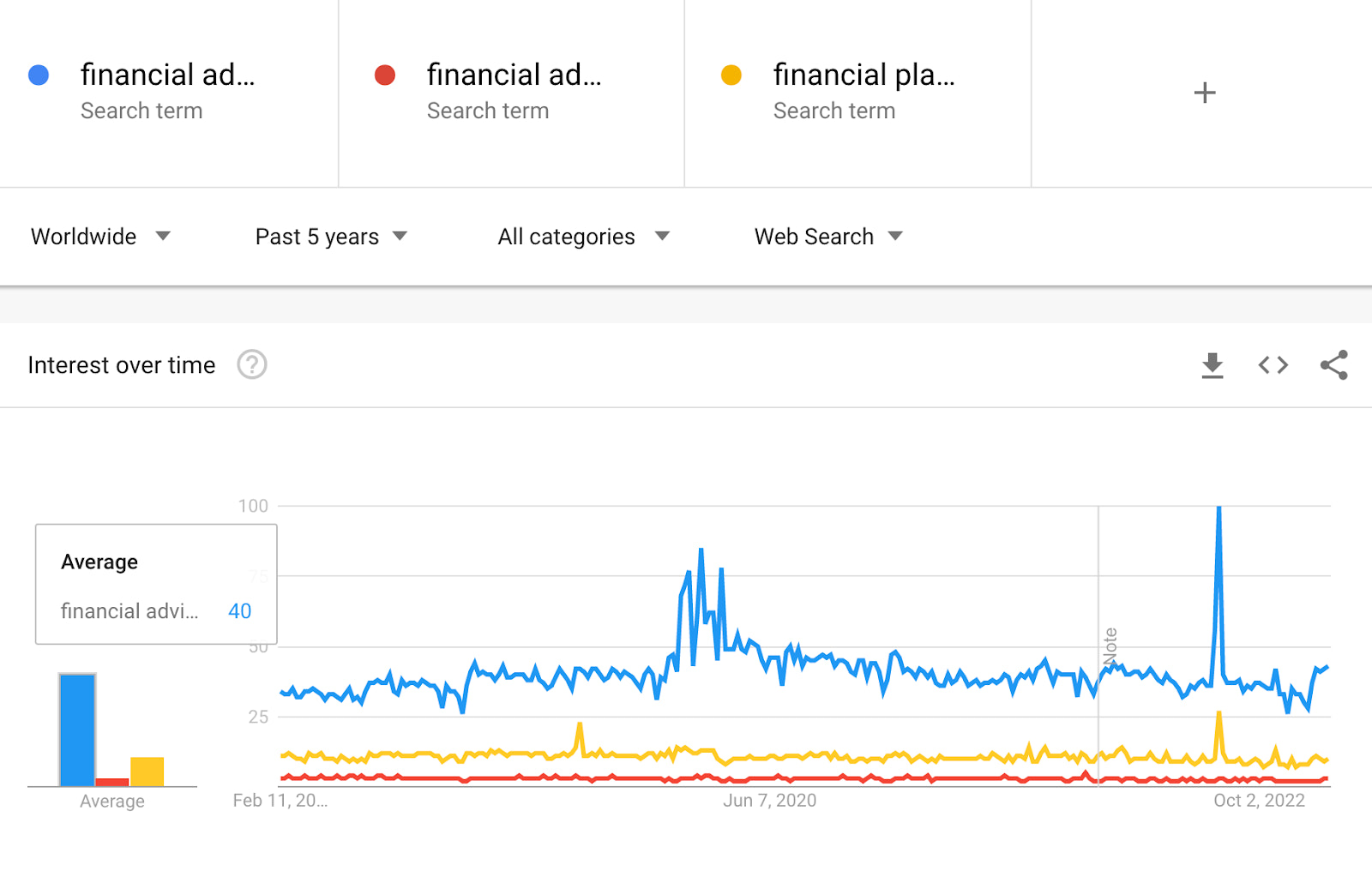1372x871 pixels.
Task: Click the red dot of the second search term
Action: point(385,75)
